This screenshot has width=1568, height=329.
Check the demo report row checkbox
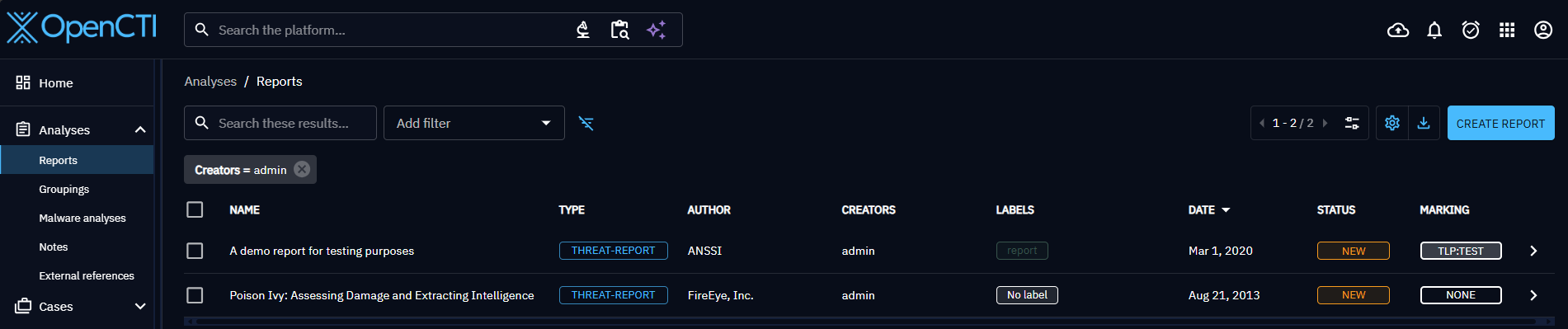tap(195, 251)
